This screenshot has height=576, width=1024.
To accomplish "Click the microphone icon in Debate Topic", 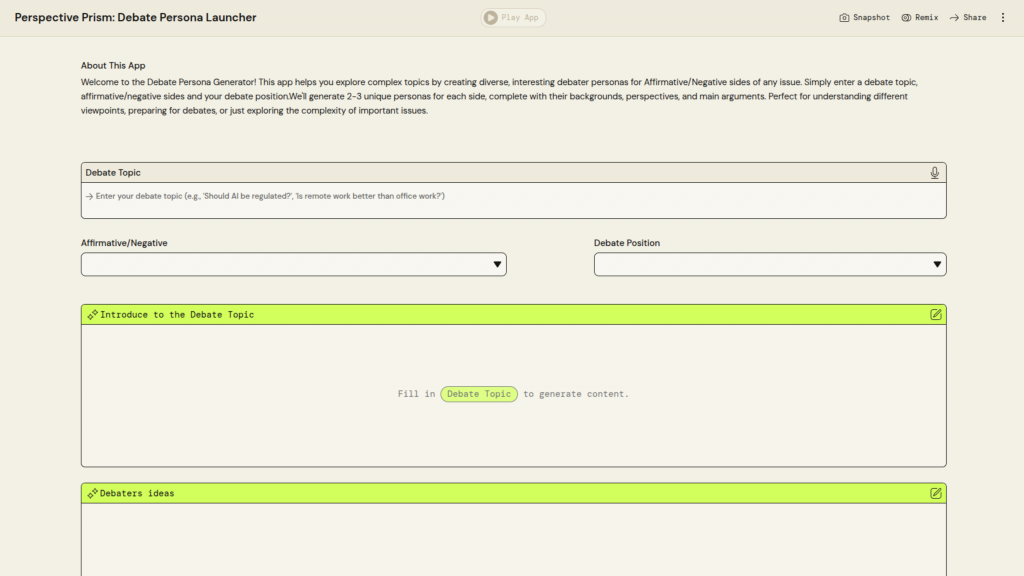I will (x=934, y=173).
